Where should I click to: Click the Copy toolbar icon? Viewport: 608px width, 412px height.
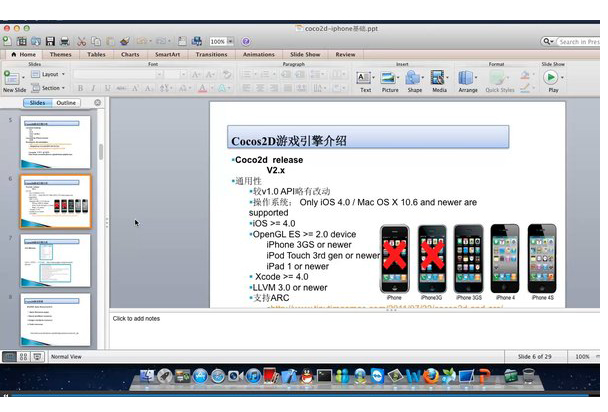[96, 41]
